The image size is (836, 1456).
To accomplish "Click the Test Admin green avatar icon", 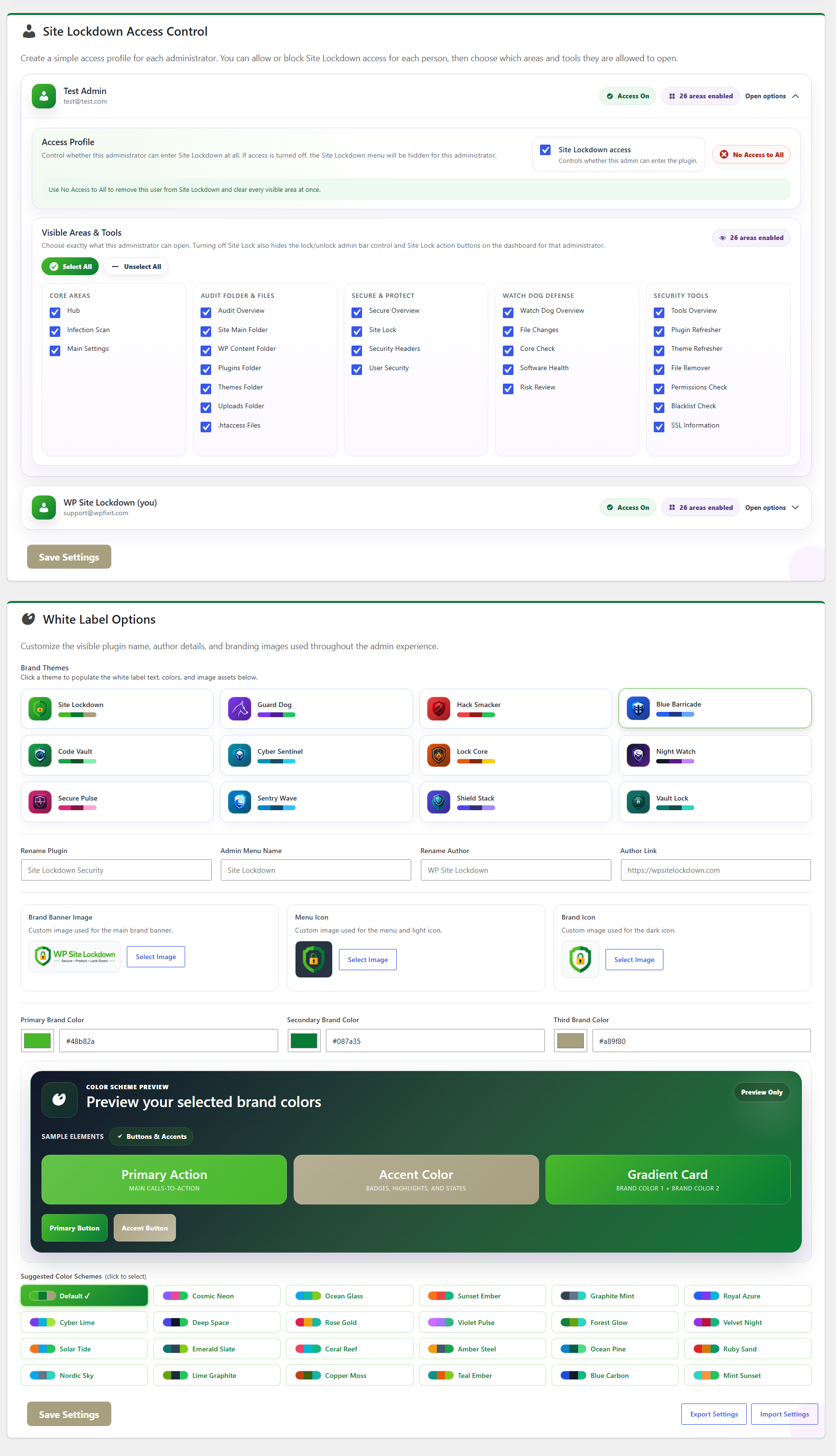I will [44, 96].
